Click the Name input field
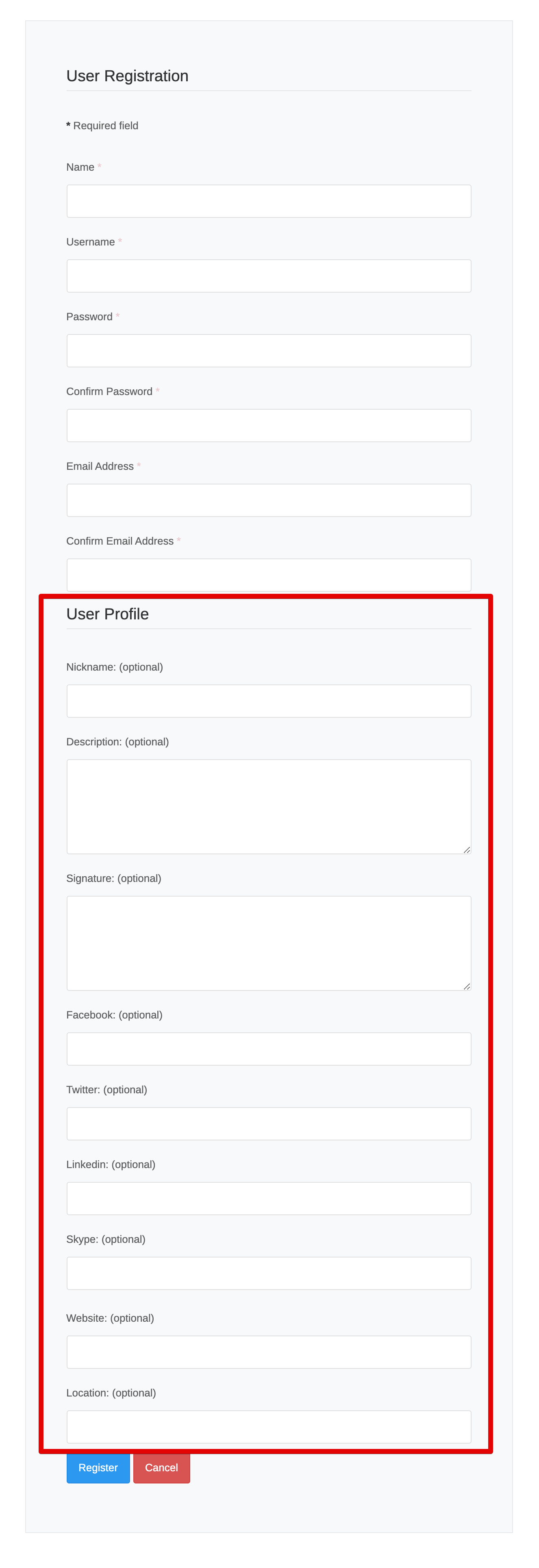This screenshot has width=539, height=1568. 269,201
